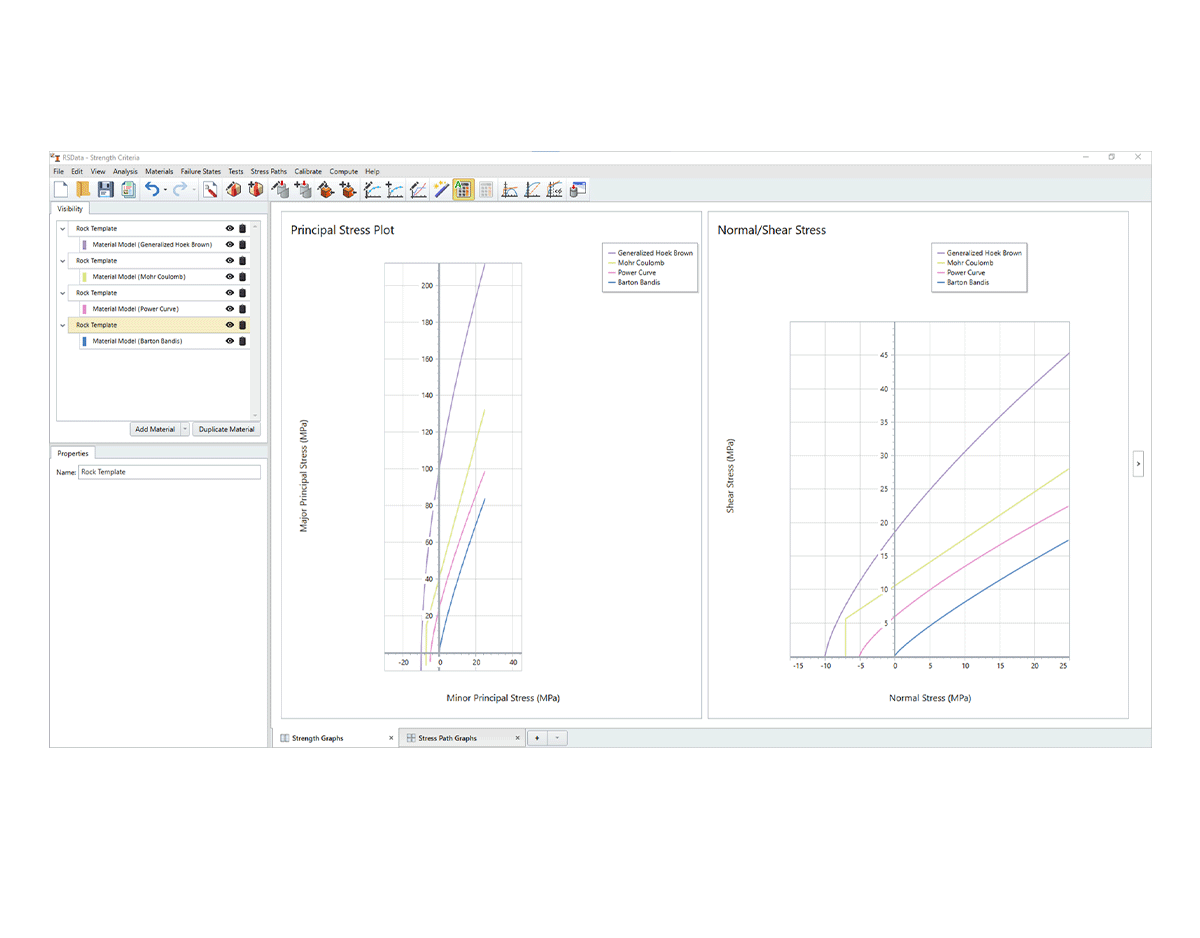The height and width of the screenshot is (938, 1200).
Task: Click the Name input field in Properties
Action: click(x=169, y=472)
